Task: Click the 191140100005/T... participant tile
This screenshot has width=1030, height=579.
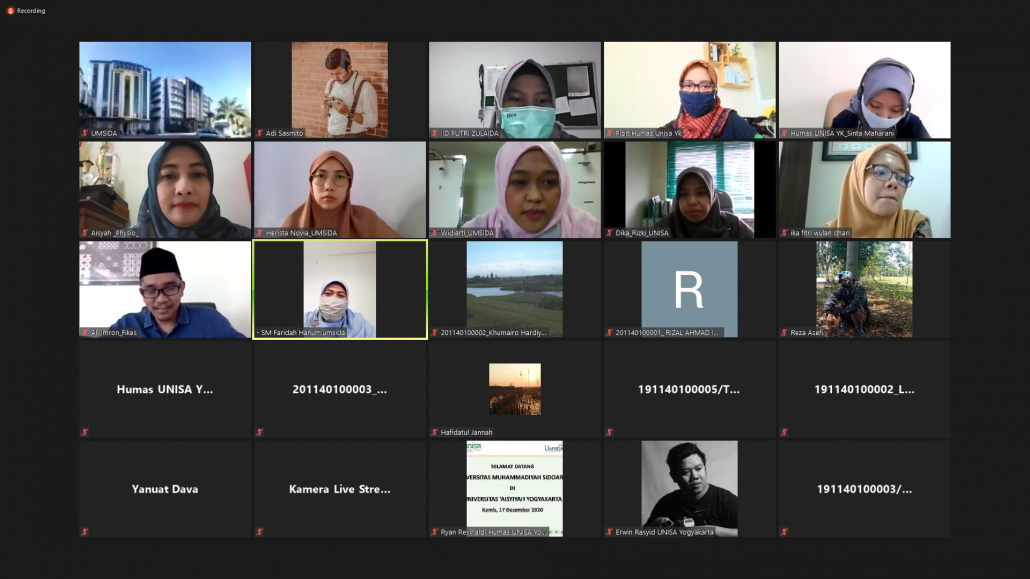Action: click(x=689, y=390)
